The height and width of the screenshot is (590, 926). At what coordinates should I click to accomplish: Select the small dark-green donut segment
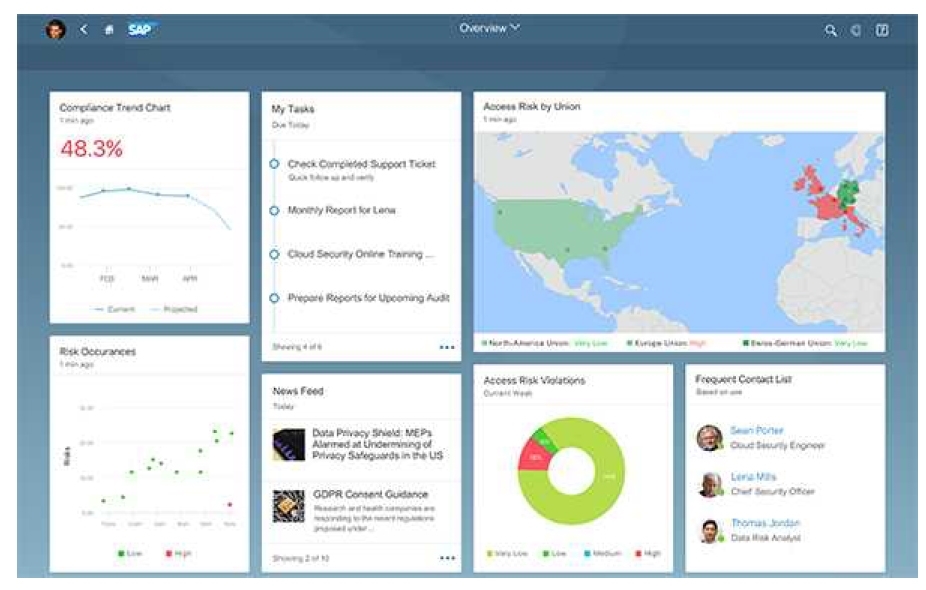tap(545, 441)
